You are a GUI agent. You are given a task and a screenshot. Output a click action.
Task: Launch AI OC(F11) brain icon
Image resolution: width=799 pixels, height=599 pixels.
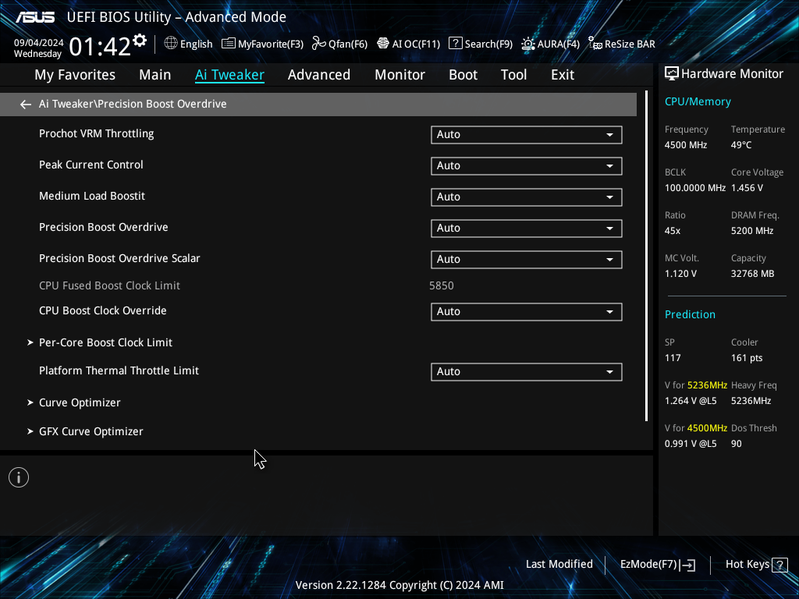(x=383, y=44)
